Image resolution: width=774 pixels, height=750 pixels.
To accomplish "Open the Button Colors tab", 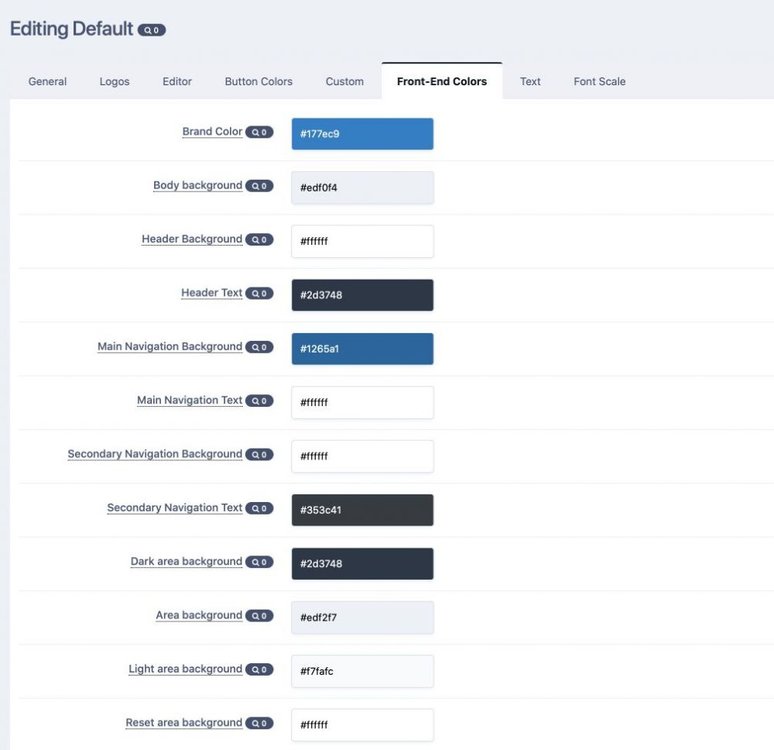I will pyautogui.click(x=258, y=81).
